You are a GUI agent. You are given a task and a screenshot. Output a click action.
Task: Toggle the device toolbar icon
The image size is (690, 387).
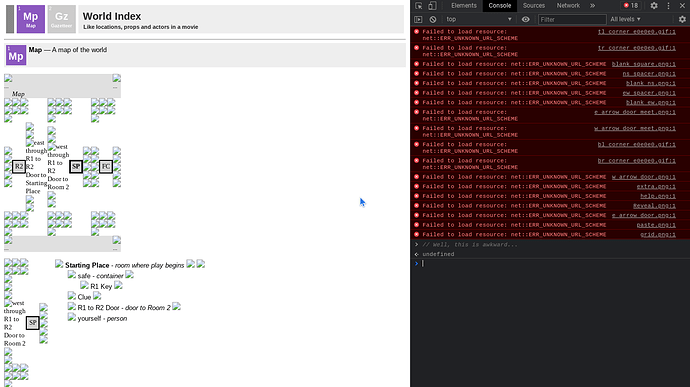click(x=432, y=6)
